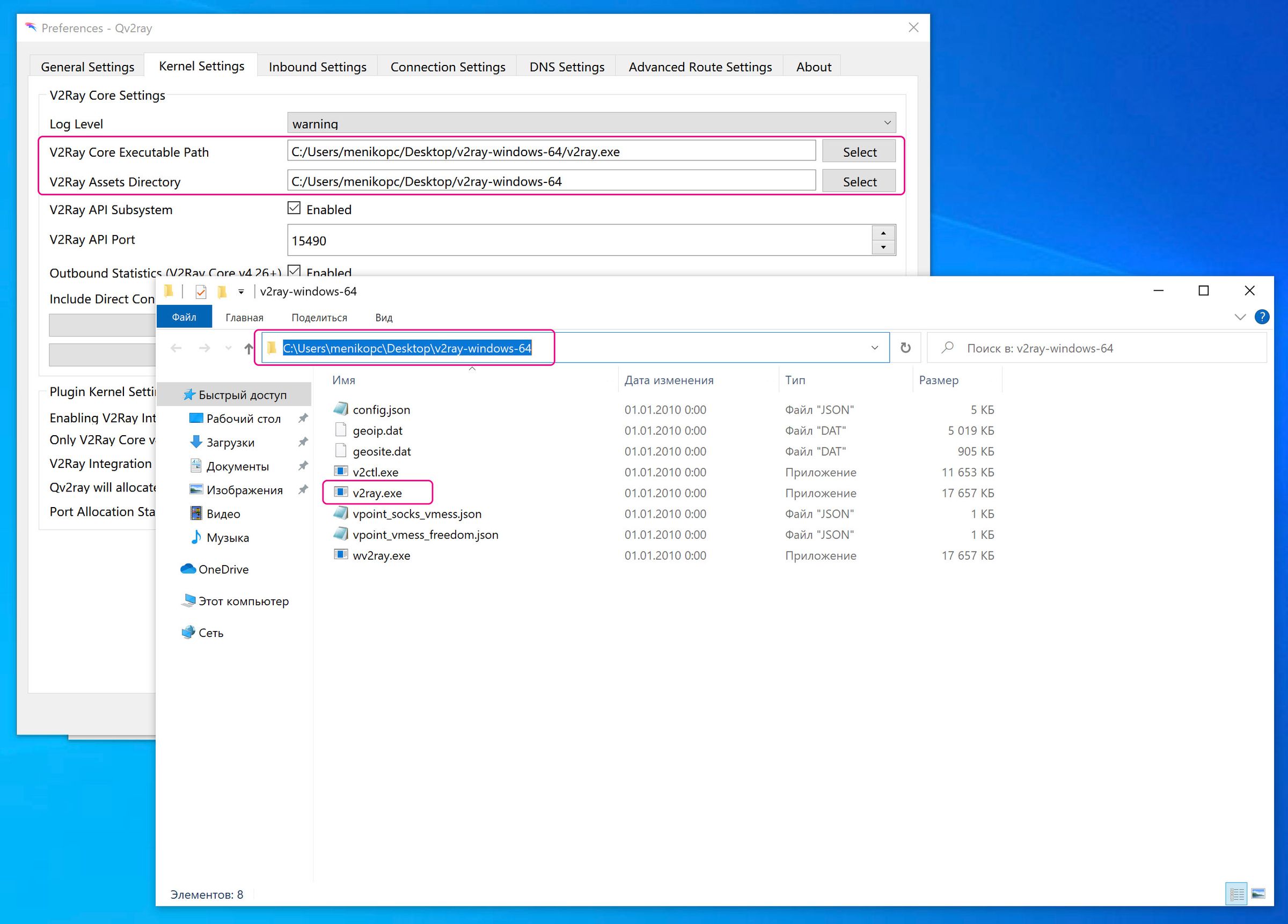1288x924 pixels.
Task: Click the up arrow to go to parent folder
Action: tap(248, 348)
